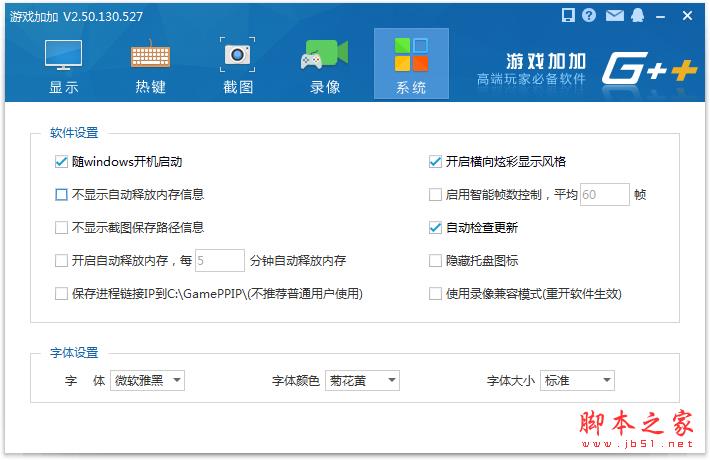Click 分钟自动释放内存 label text

click(298, 261)
